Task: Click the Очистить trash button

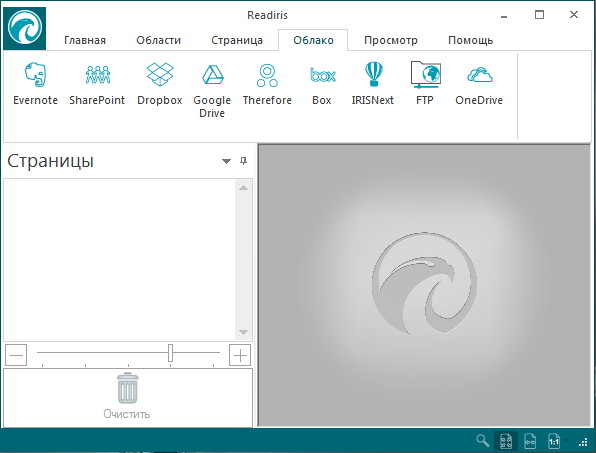Action: pos(127,396)
